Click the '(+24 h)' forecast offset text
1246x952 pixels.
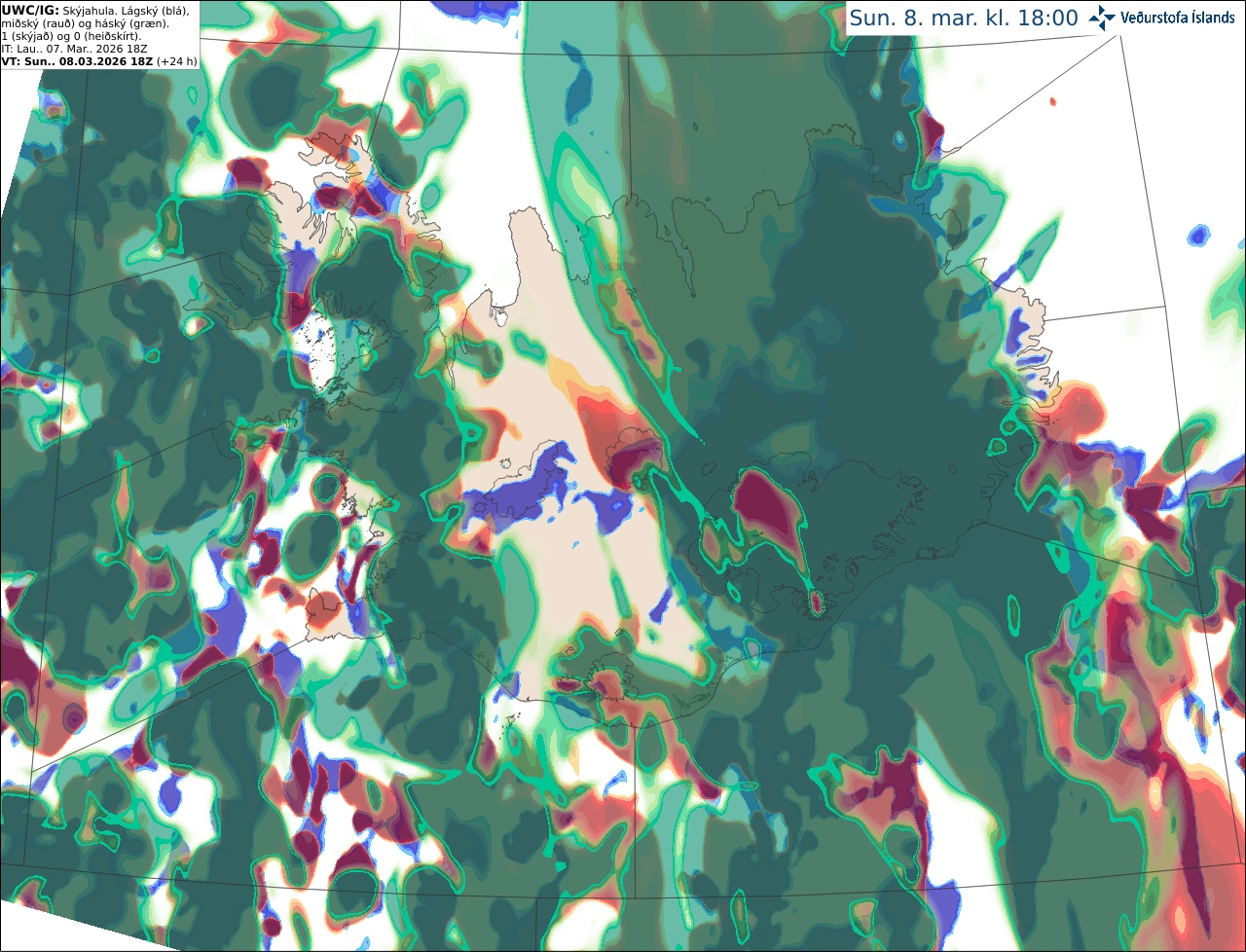[177, 61]
